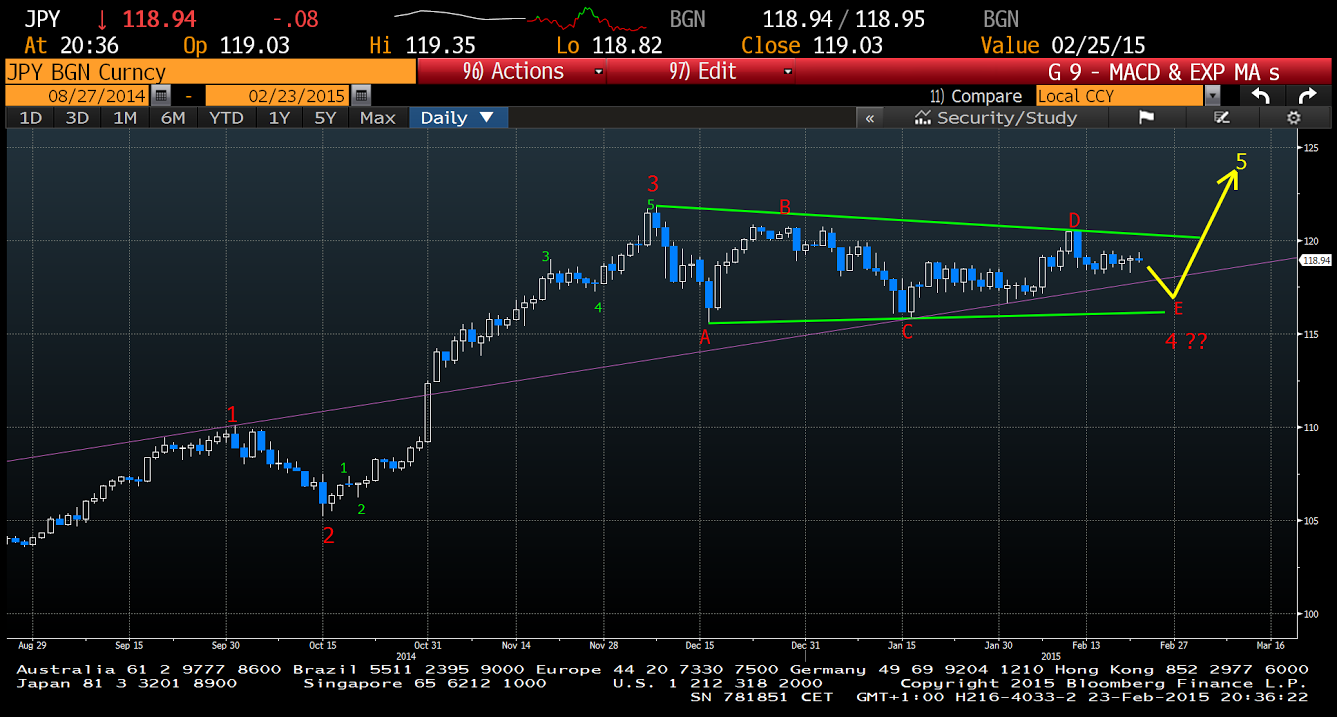Open the Local CCY currency dropdown
Image resolution: width=1337 pixels, height=717 pixels.
pos(1212,96)
